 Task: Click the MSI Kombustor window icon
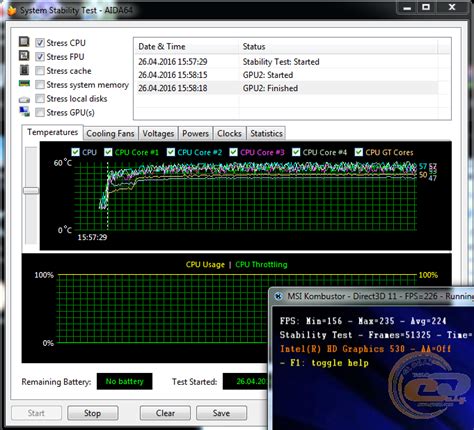(279, 296)
